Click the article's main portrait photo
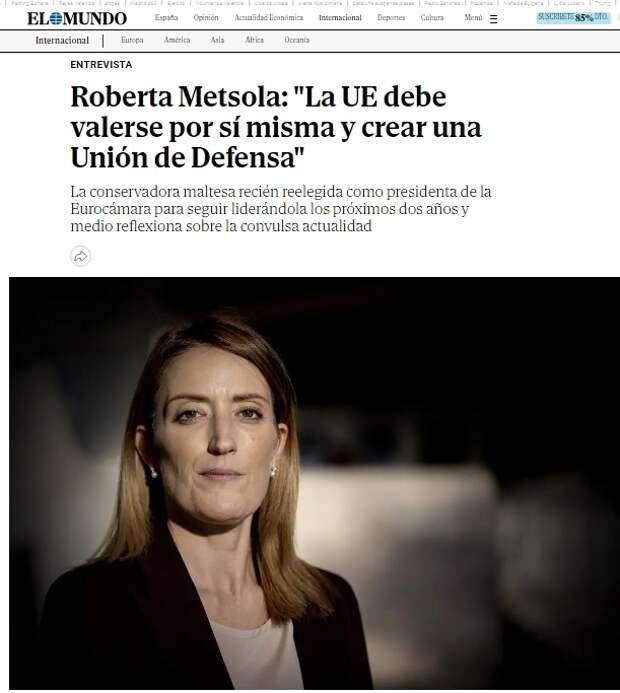The width and height of the screenshot is (620, 693). [x=314, y=483]
